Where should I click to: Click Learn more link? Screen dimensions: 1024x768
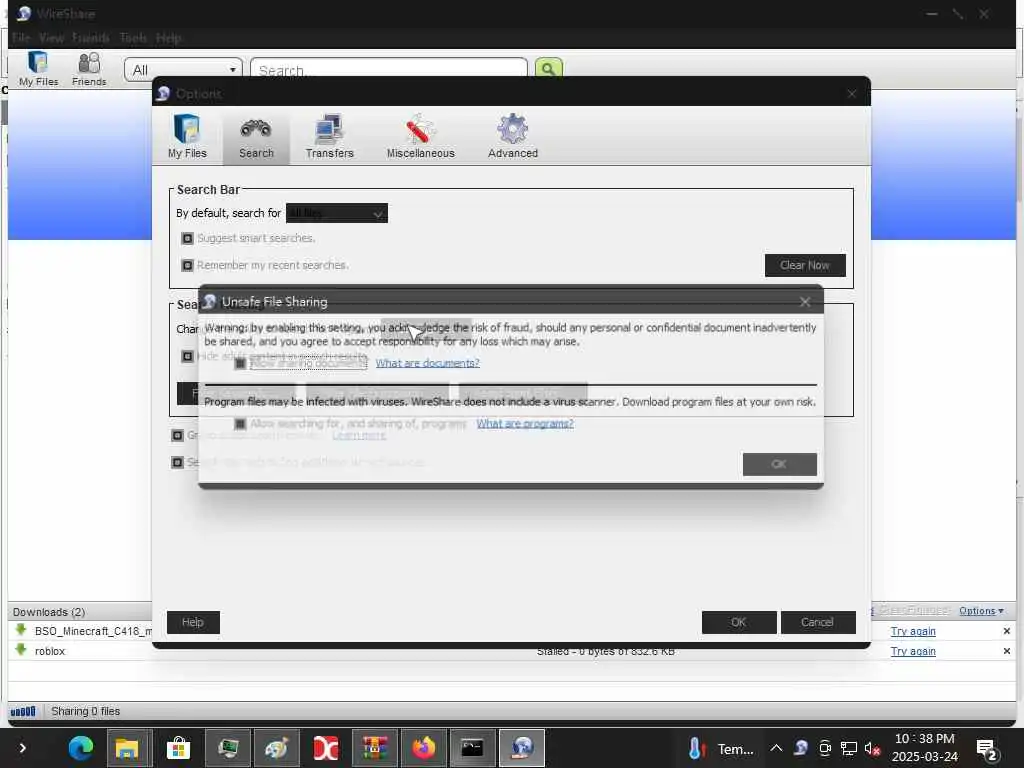tap(359, 436)
